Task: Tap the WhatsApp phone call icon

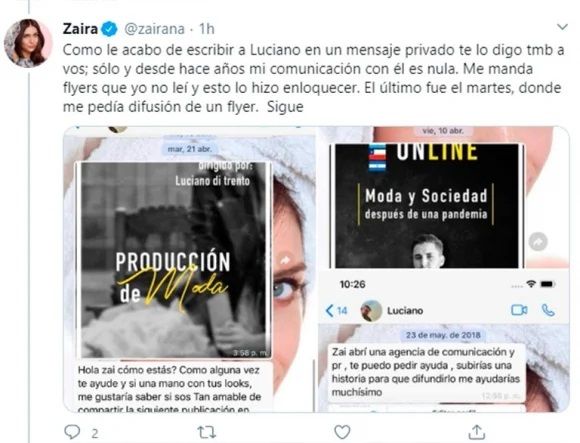Action: pyautogui.click(x=548, y=310)
